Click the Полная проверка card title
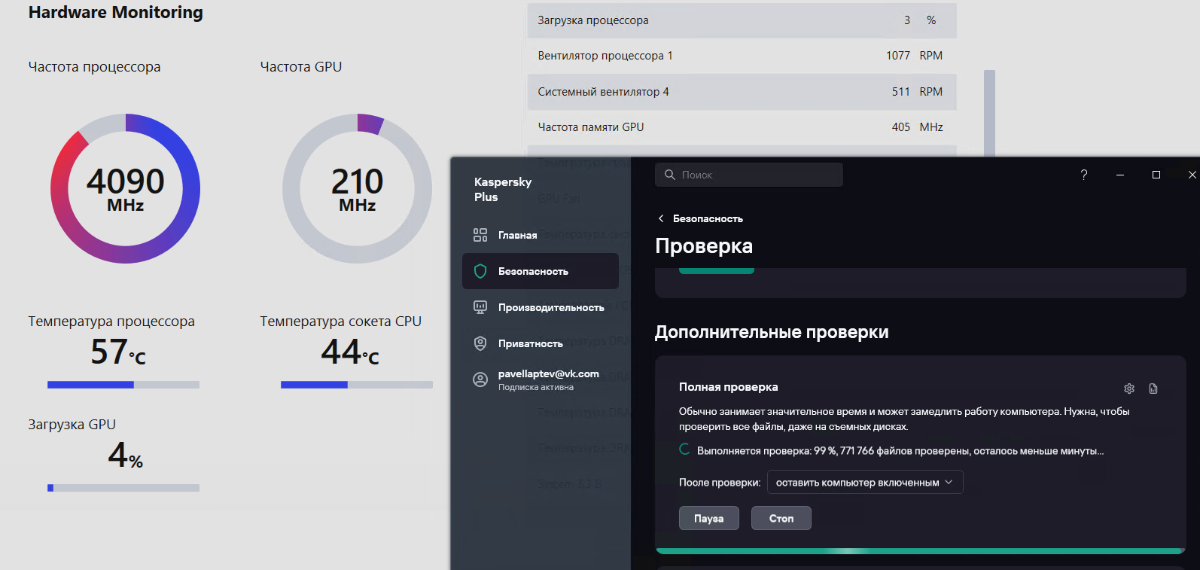This screenshot has height=570, width=1200. [728, 386]
